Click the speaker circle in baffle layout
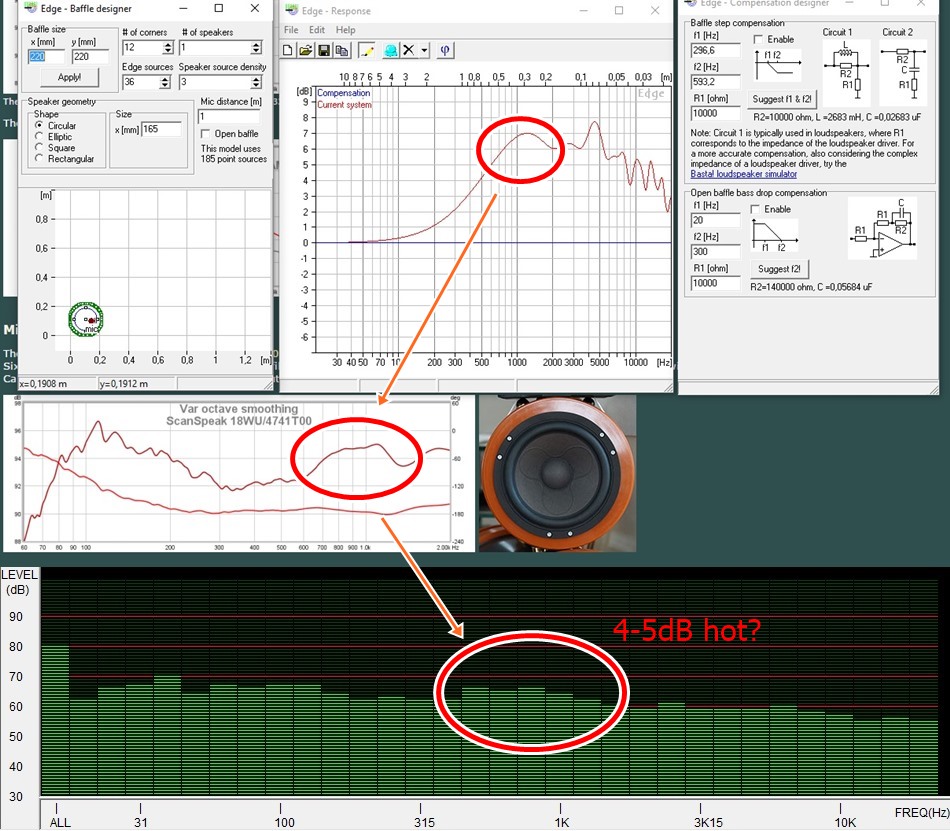 [86, 319]
